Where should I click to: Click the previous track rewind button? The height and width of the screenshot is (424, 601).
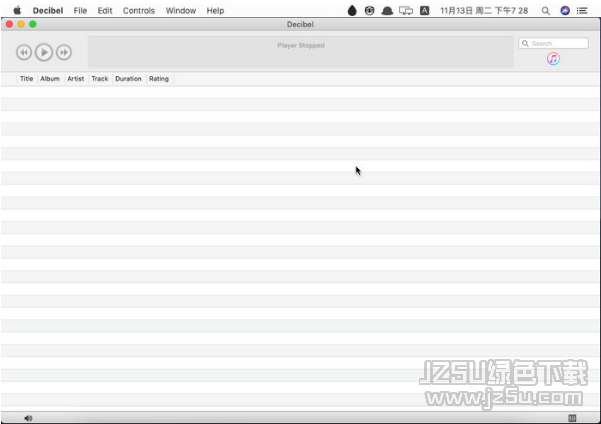pyautogui.click(x=24, y=52)
